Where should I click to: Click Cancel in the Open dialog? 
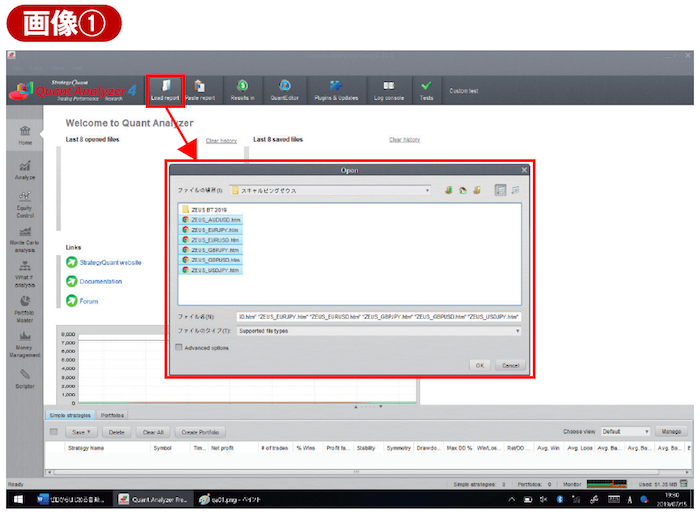[510, 365]
